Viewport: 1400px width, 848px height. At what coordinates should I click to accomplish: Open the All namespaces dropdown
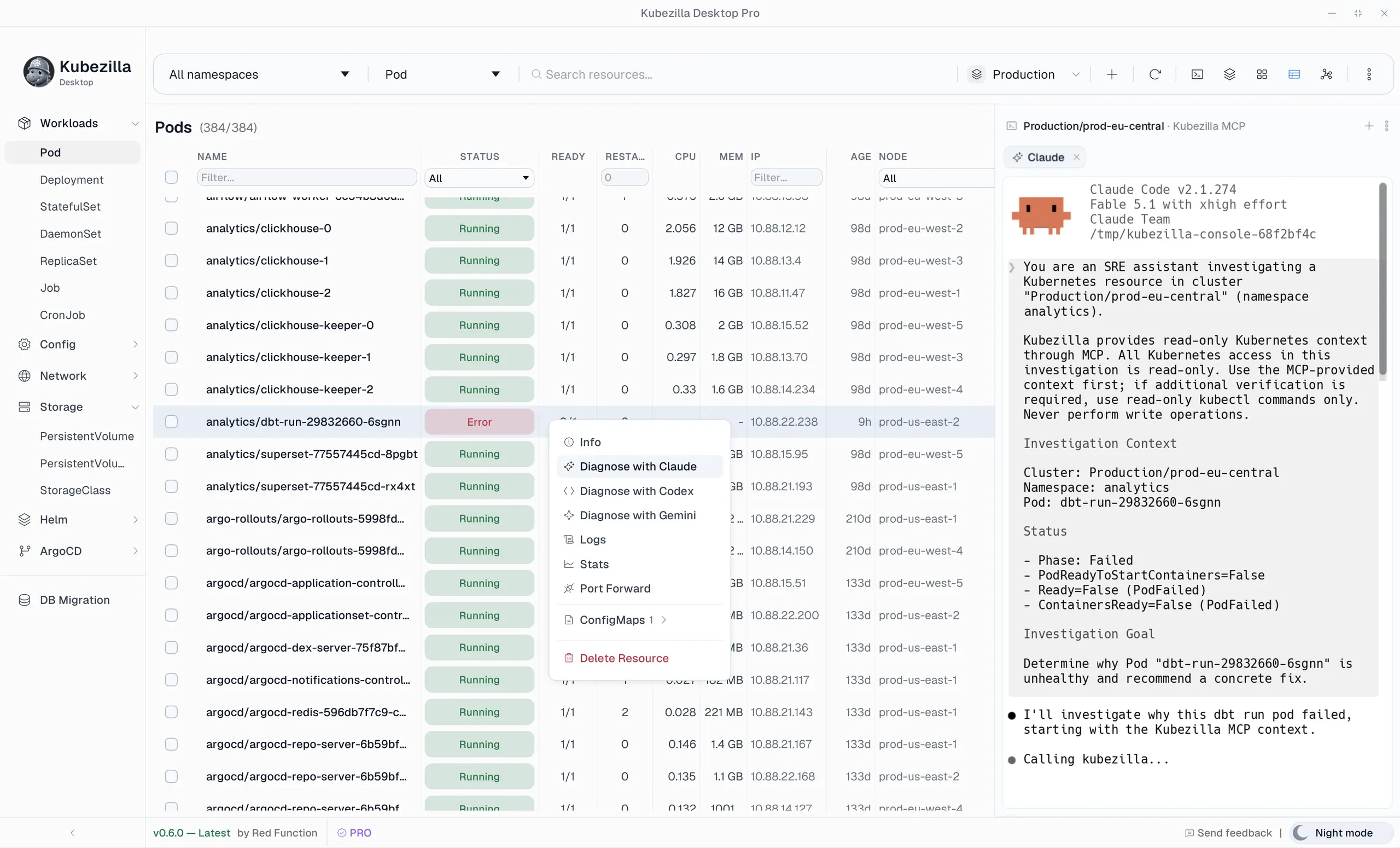point(259,74)
